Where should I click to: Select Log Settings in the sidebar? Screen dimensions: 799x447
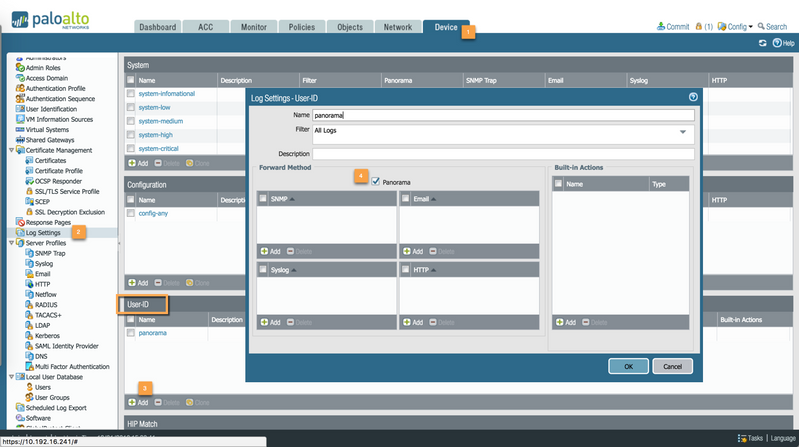tap(44, 233)
